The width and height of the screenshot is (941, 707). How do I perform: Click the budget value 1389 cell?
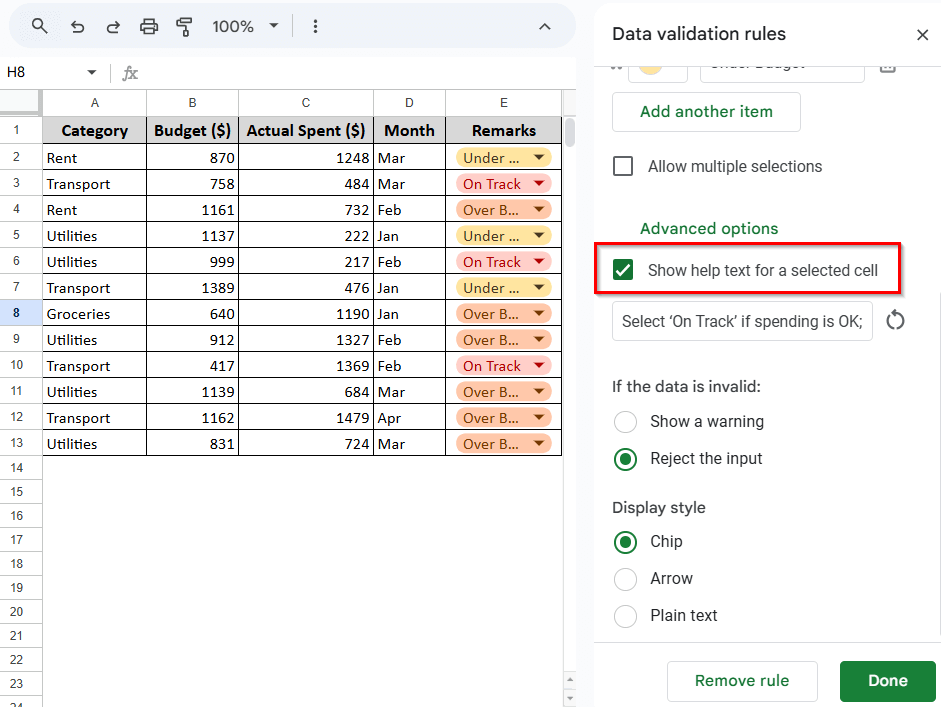pos(192,288)
